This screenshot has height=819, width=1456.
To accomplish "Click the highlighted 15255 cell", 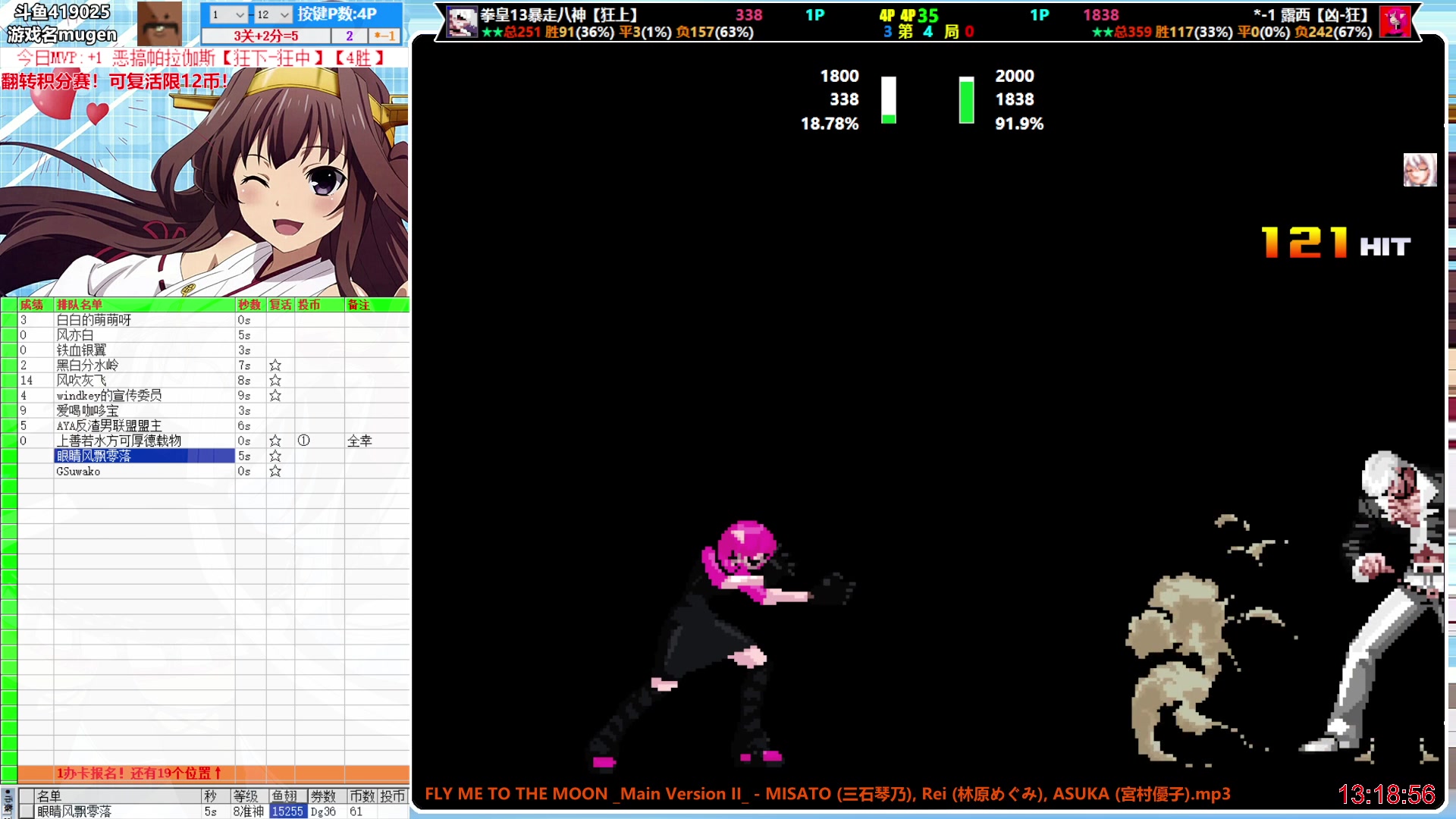I will (x=287, y=811).
